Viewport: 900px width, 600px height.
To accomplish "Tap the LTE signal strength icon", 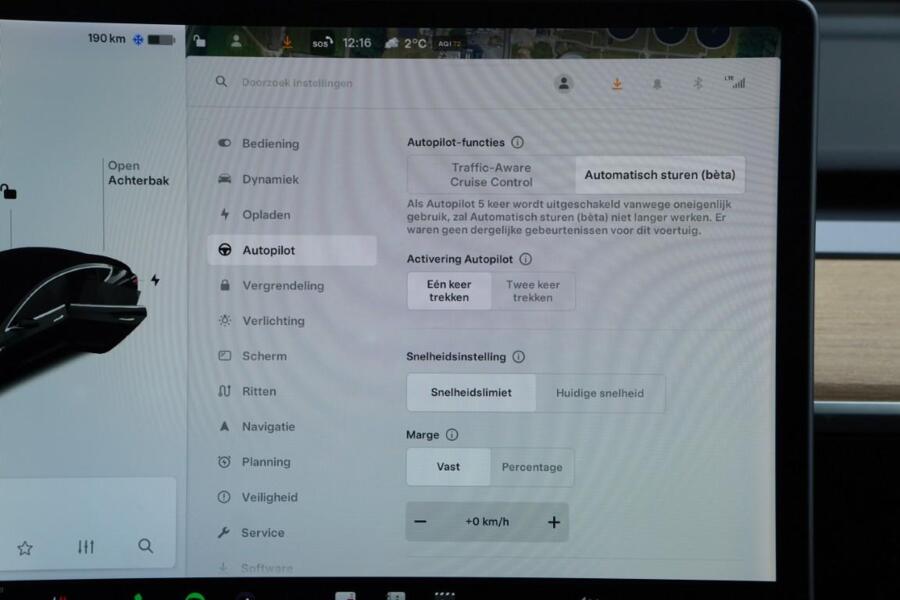I will [x=735, y=82].
